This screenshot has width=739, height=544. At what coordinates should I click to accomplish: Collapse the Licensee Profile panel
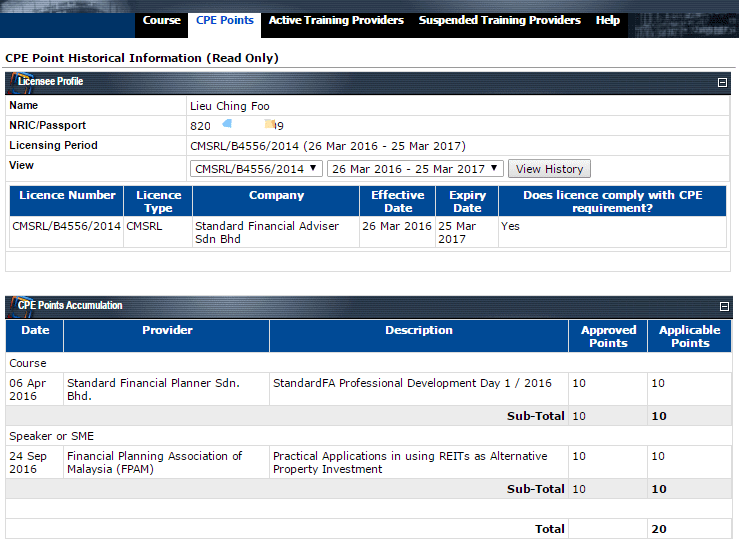722,82
